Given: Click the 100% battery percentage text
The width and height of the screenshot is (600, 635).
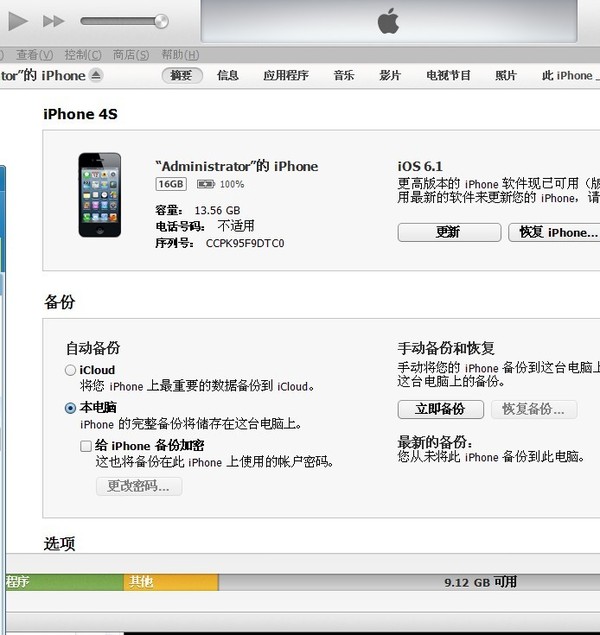Looking at the screenshot, I should 232,184.
